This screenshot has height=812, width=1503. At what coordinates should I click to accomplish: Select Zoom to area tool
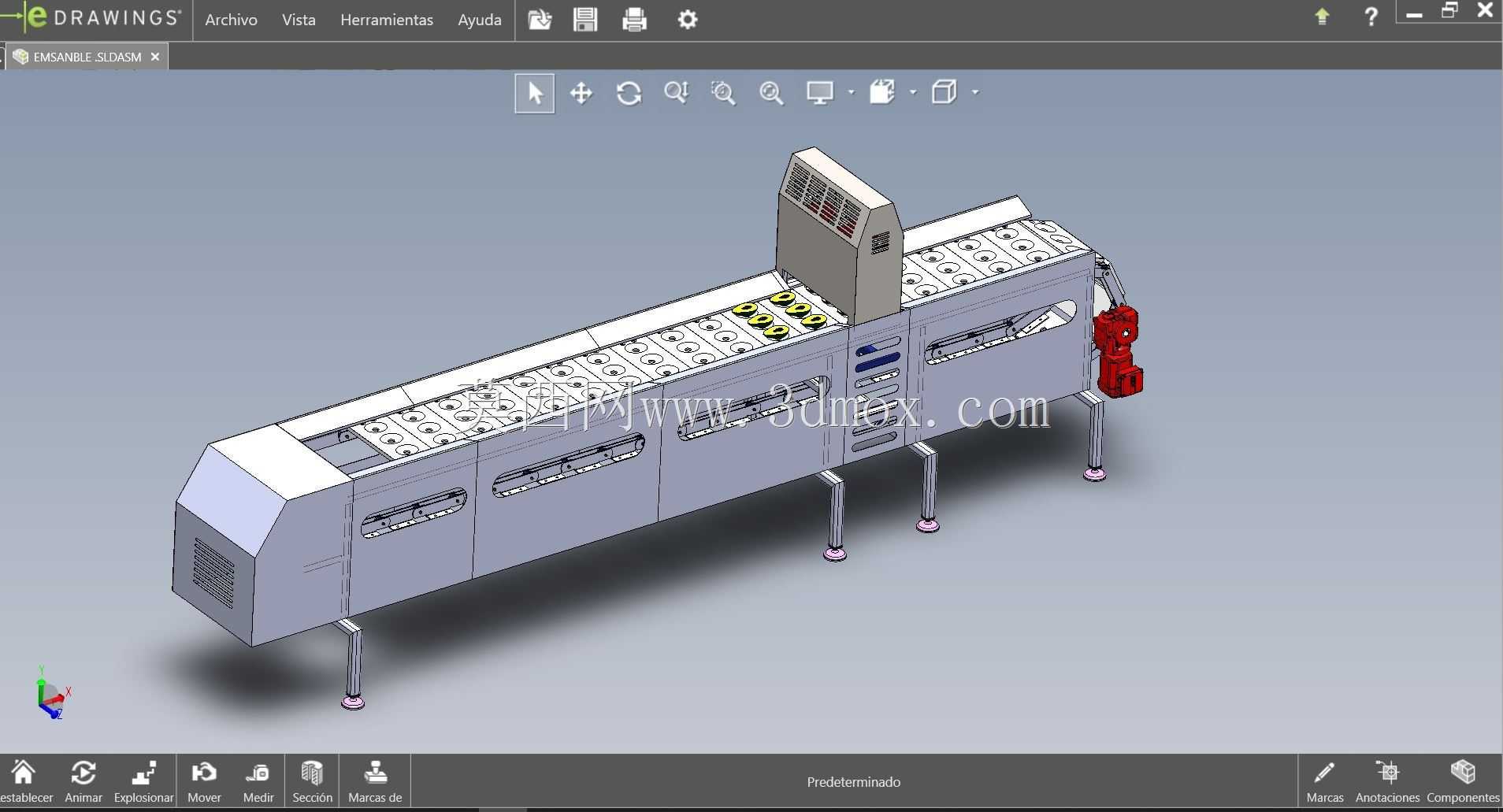point(723,94)
